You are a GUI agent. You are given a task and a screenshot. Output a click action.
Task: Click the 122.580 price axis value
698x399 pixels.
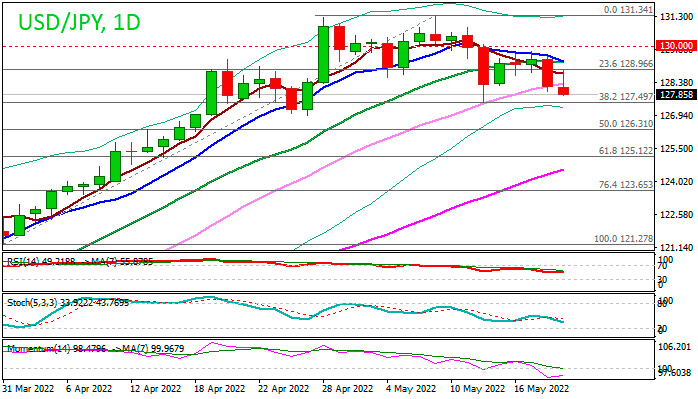[x=676, y=215]
